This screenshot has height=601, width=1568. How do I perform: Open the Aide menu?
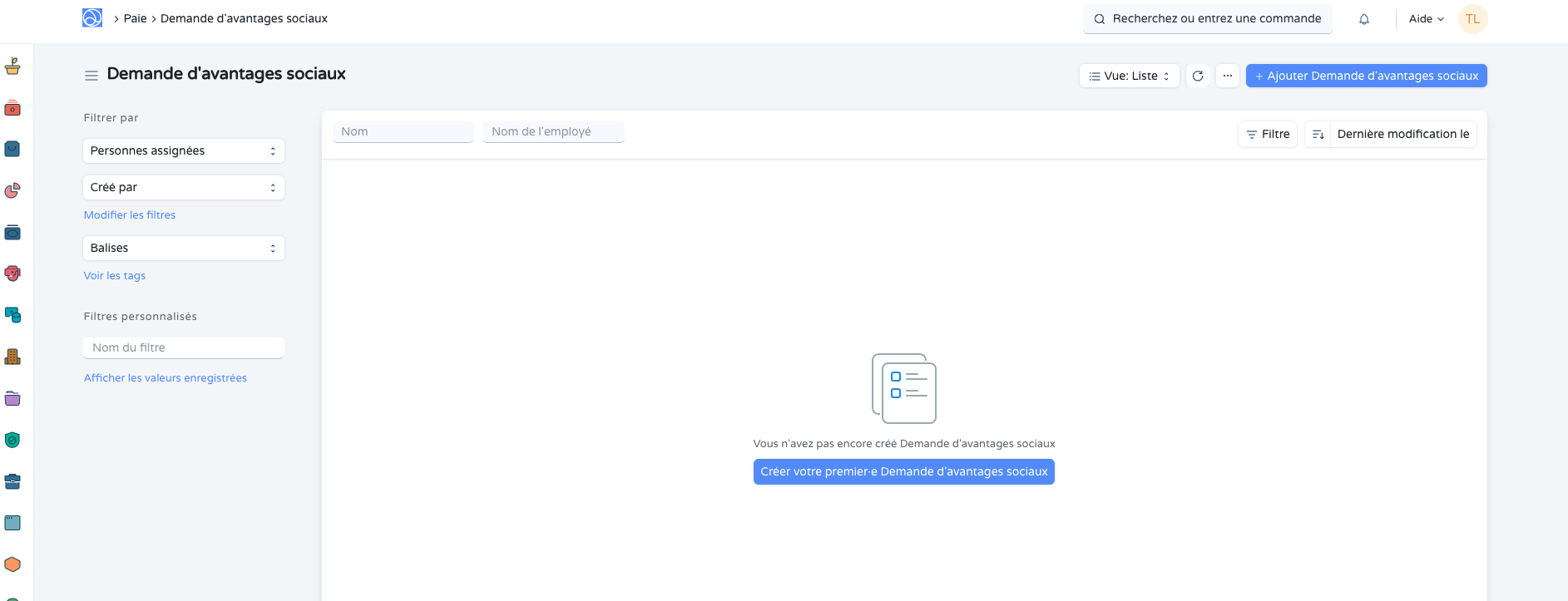[x=1426, y=19]
